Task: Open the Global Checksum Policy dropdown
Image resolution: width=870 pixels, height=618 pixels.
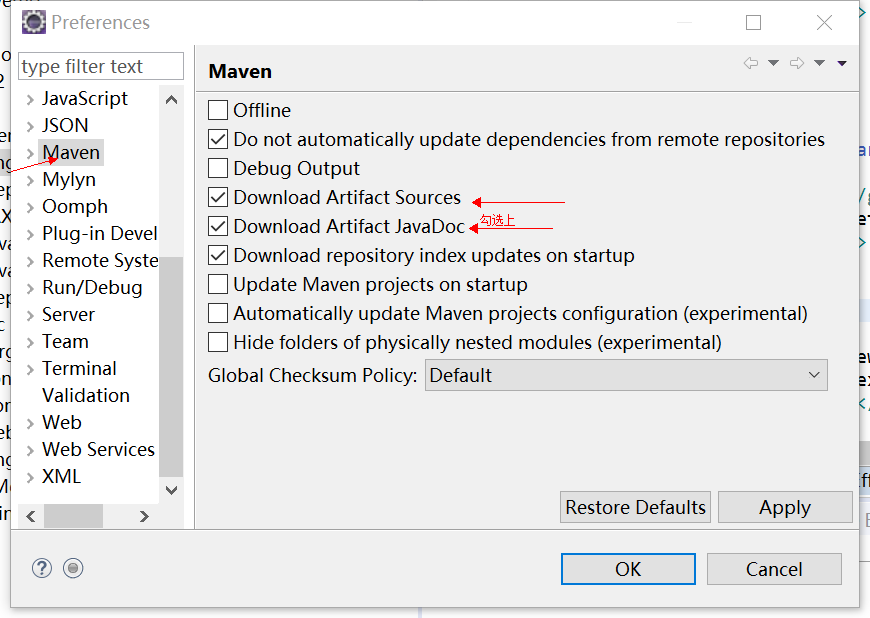Action: pos(626,375)
